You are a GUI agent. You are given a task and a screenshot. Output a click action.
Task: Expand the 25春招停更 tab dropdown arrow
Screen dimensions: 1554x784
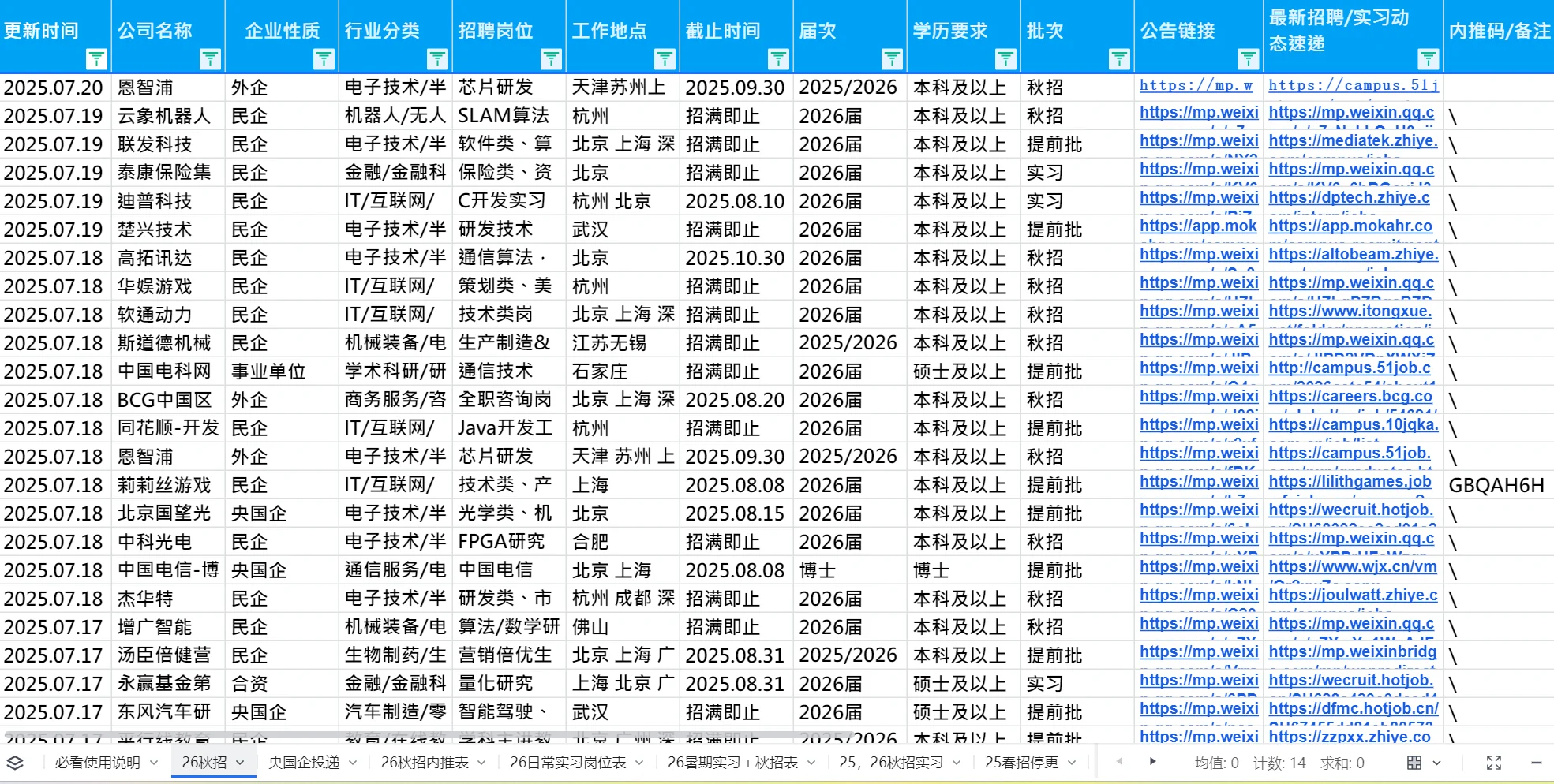[x=1072, y=763]
